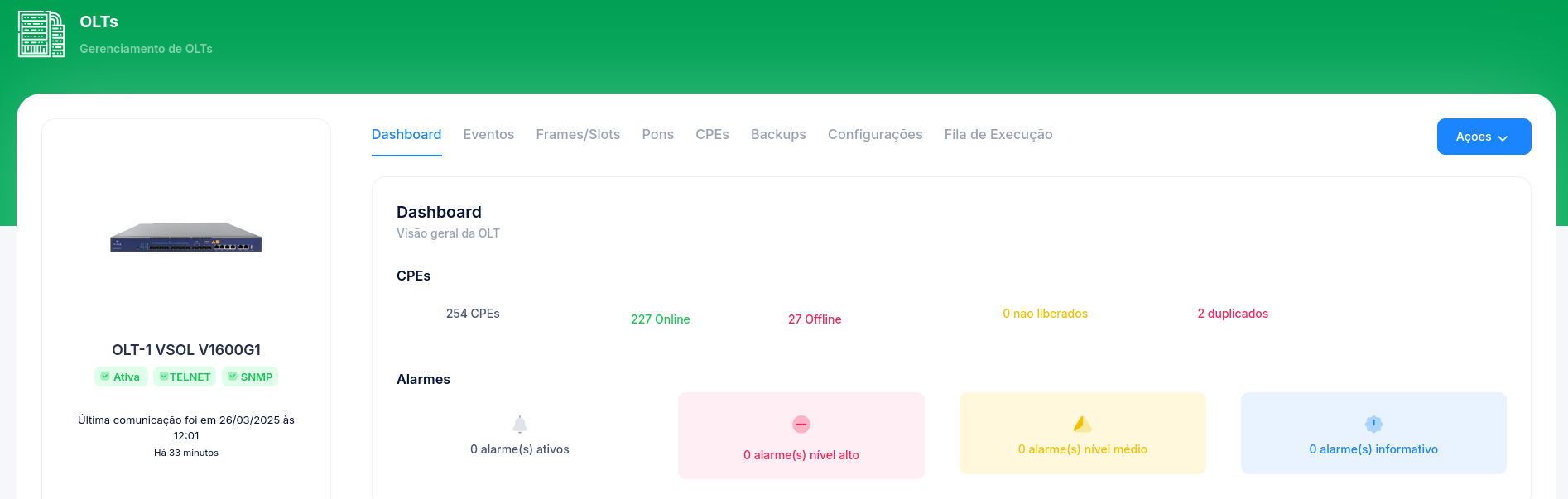Open the Backups tab

778,135
